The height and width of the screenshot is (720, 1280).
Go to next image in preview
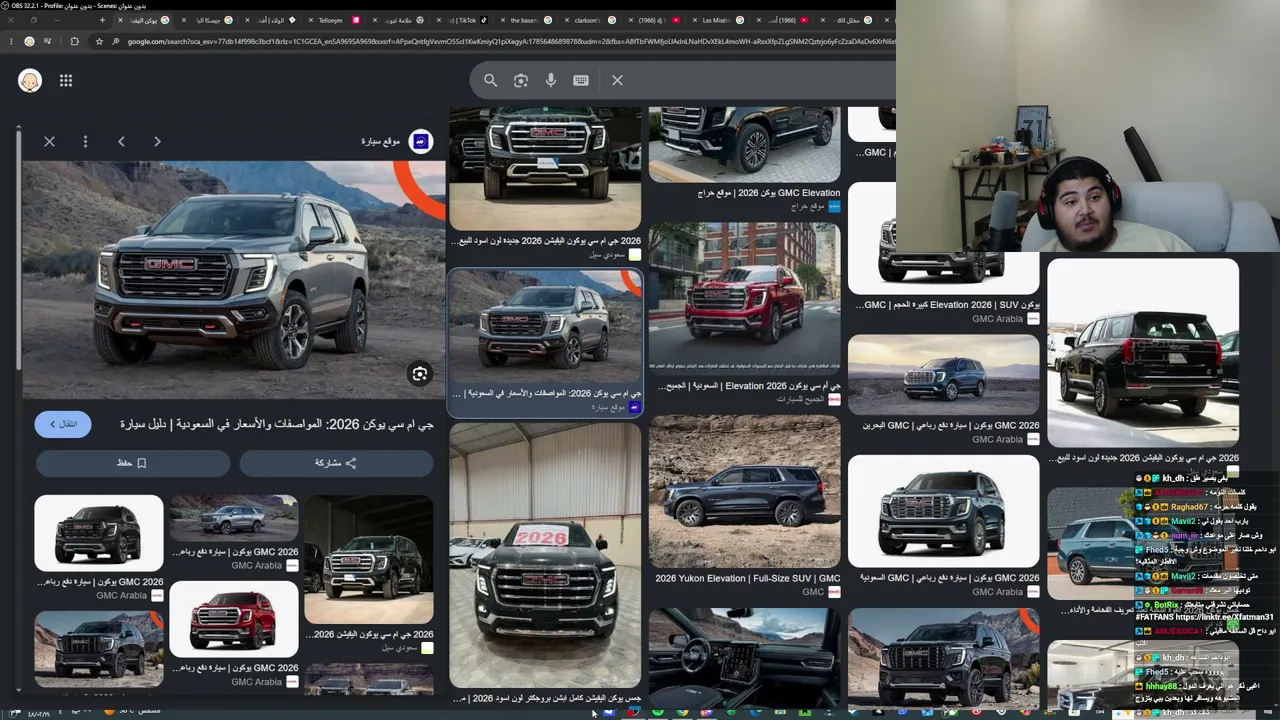coord(157,141)
